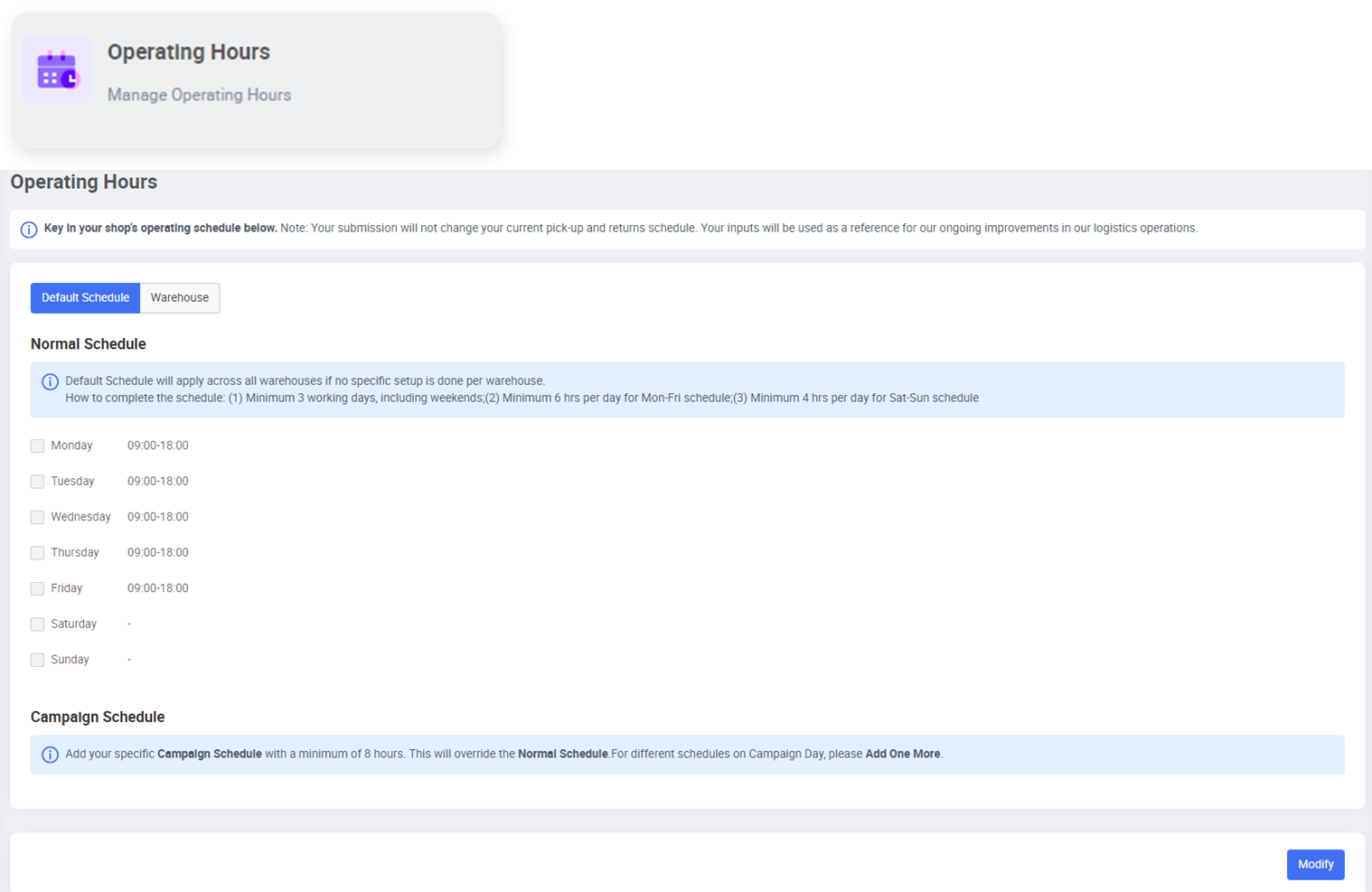Tick the Wednesday checkbox
The width and height of the screenshot is (1372, 892).
click(x=37, y=517)
